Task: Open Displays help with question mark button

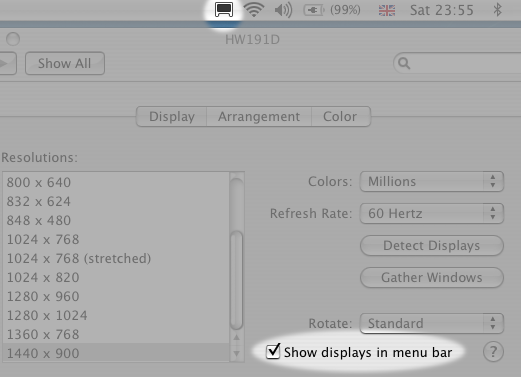Action: 493,352
